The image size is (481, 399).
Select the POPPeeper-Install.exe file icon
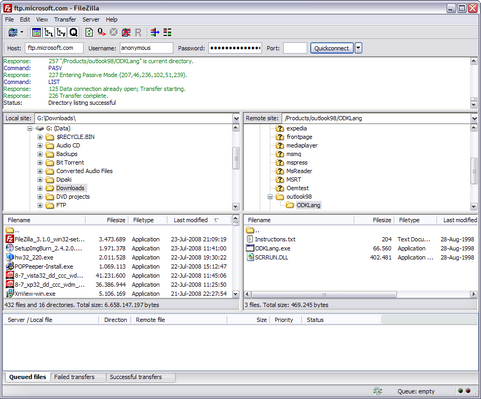tap(10, 266)
